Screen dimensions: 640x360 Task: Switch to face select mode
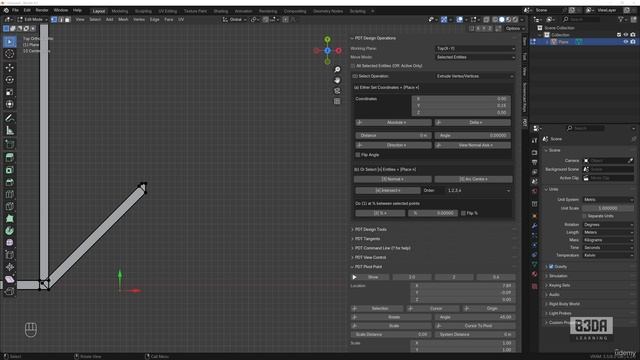click(x=68, y=19)
